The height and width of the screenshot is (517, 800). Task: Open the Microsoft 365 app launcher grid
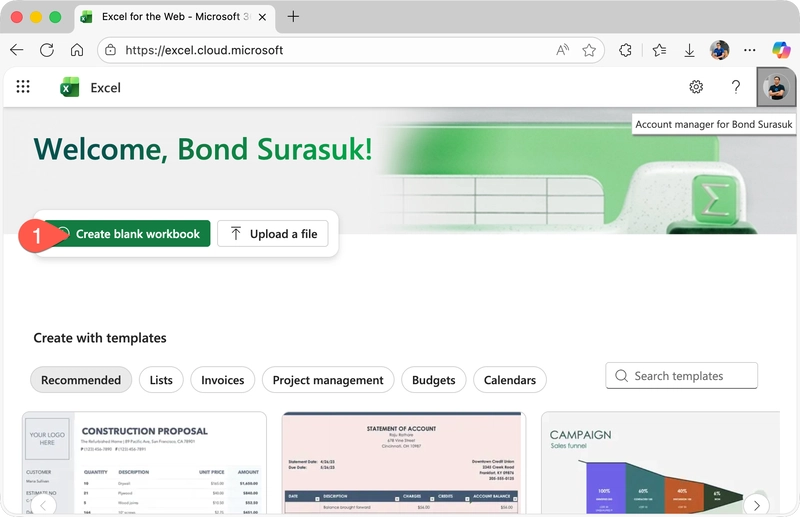point(23,87)
